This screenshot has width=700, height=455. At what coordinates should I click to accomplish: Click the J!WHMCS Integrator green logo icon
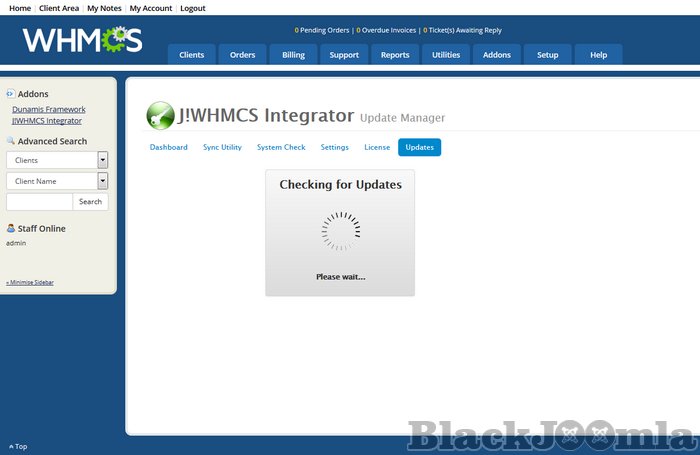(159, 115)
